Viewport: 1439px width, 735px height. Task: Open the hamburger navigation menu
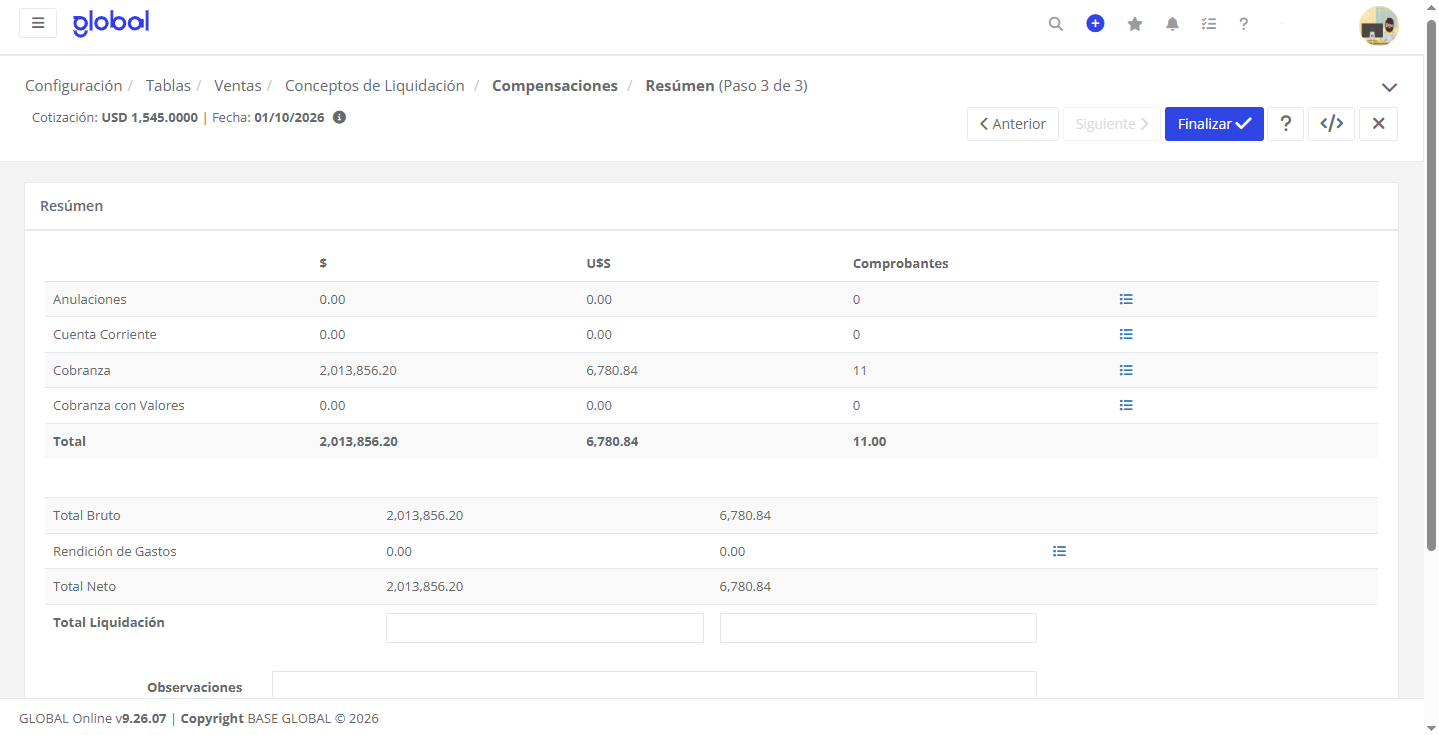[38, 23]
